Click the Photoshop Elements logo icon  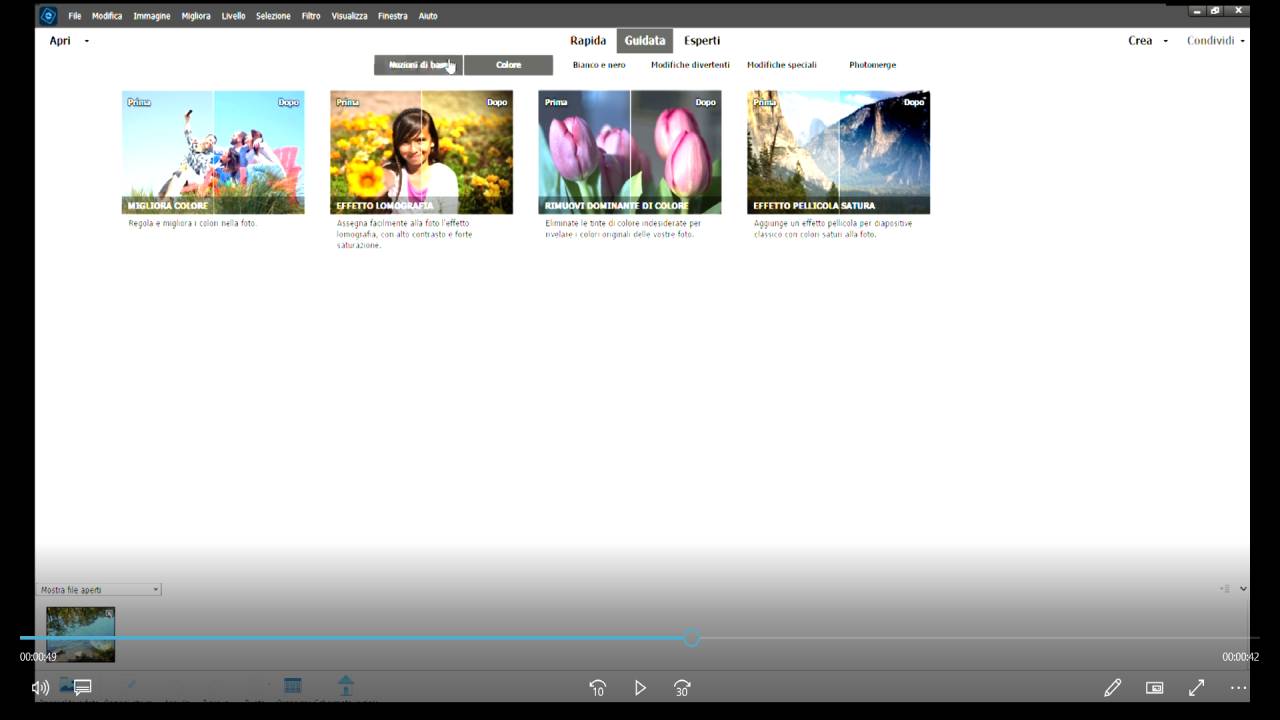(48, 15)
